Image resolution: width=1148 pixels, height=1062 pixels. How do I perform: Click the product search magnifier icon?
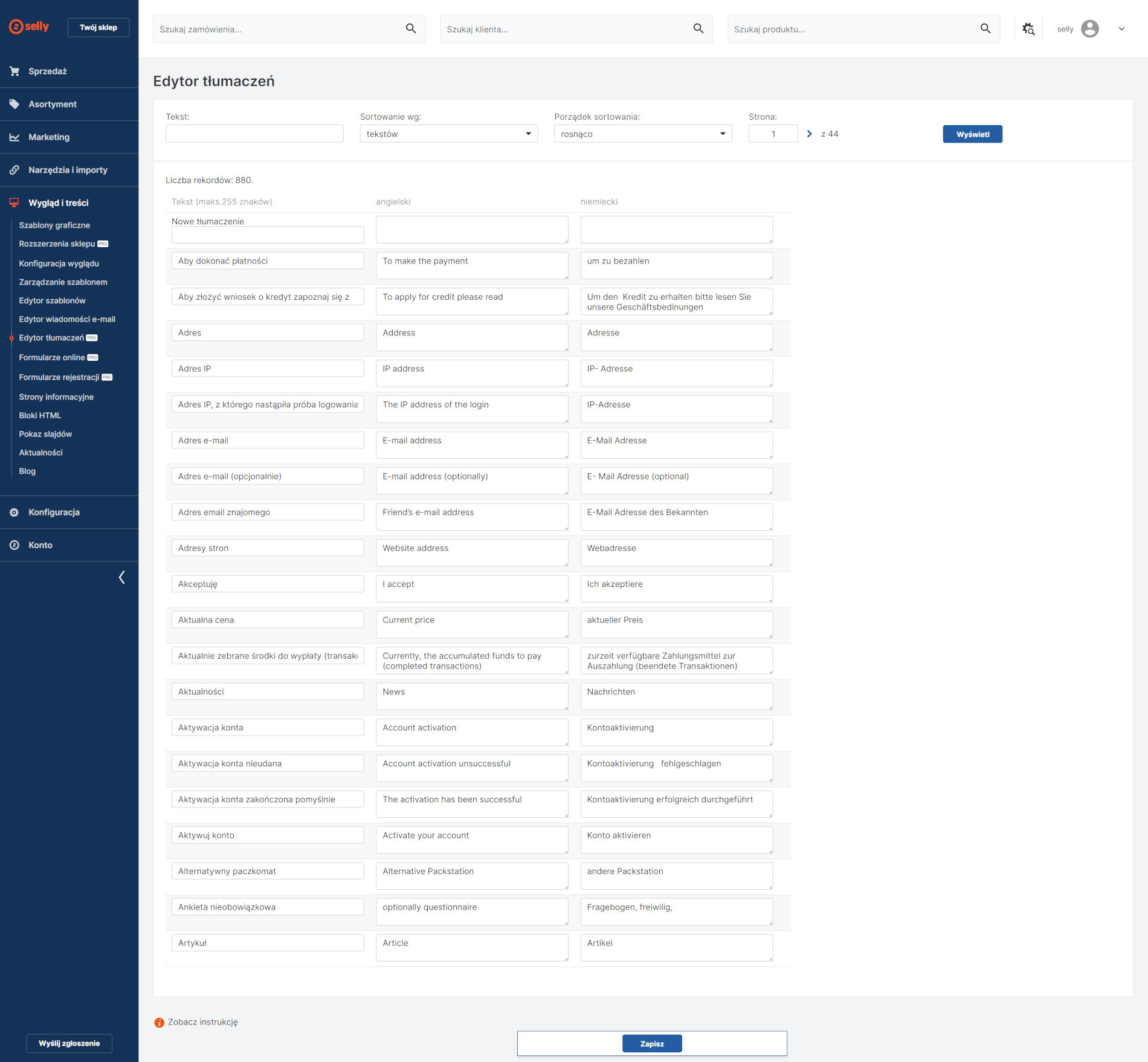[x=985, y=28]
